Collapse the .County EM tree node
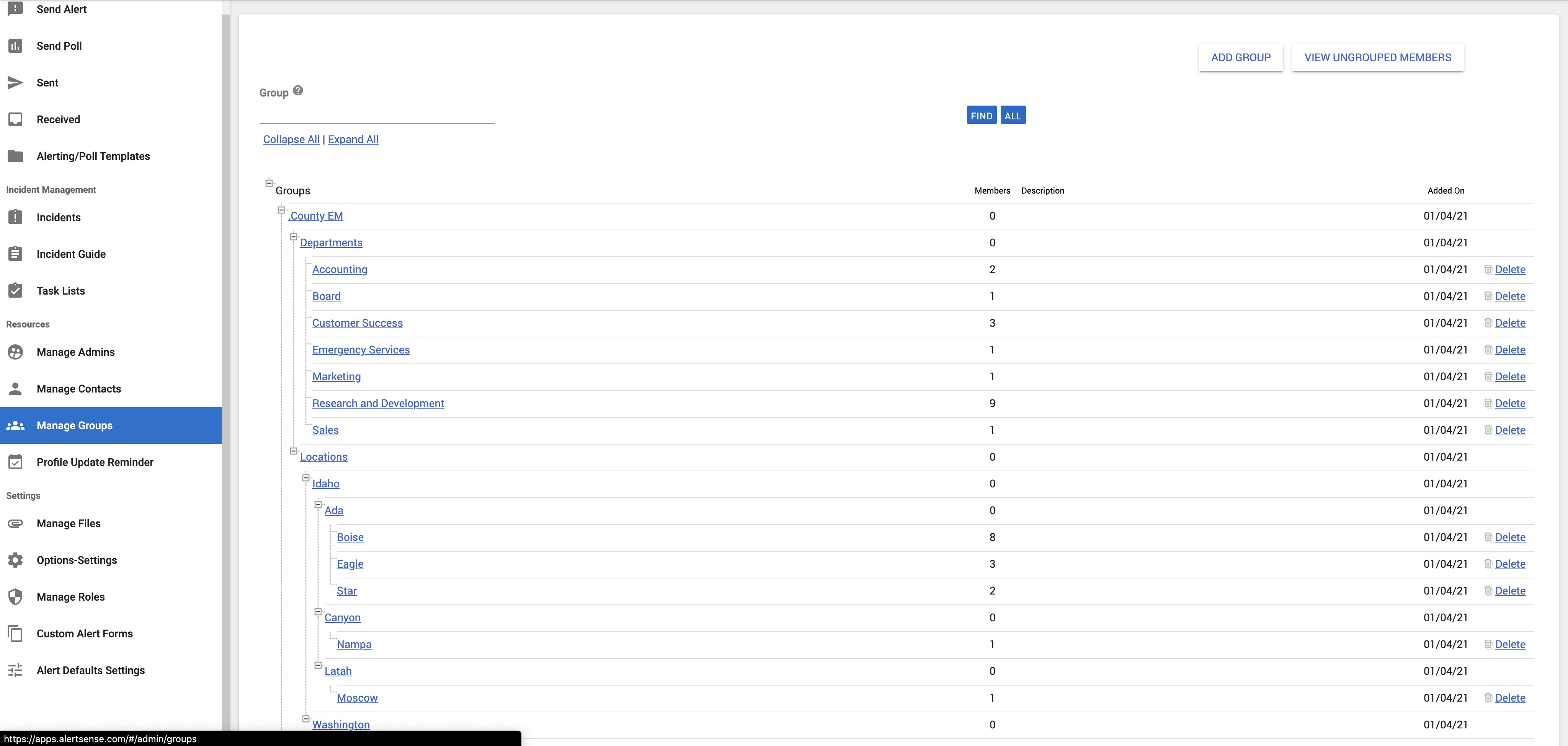This screenshot has width=1568, height=746. (x=281, y=210)
